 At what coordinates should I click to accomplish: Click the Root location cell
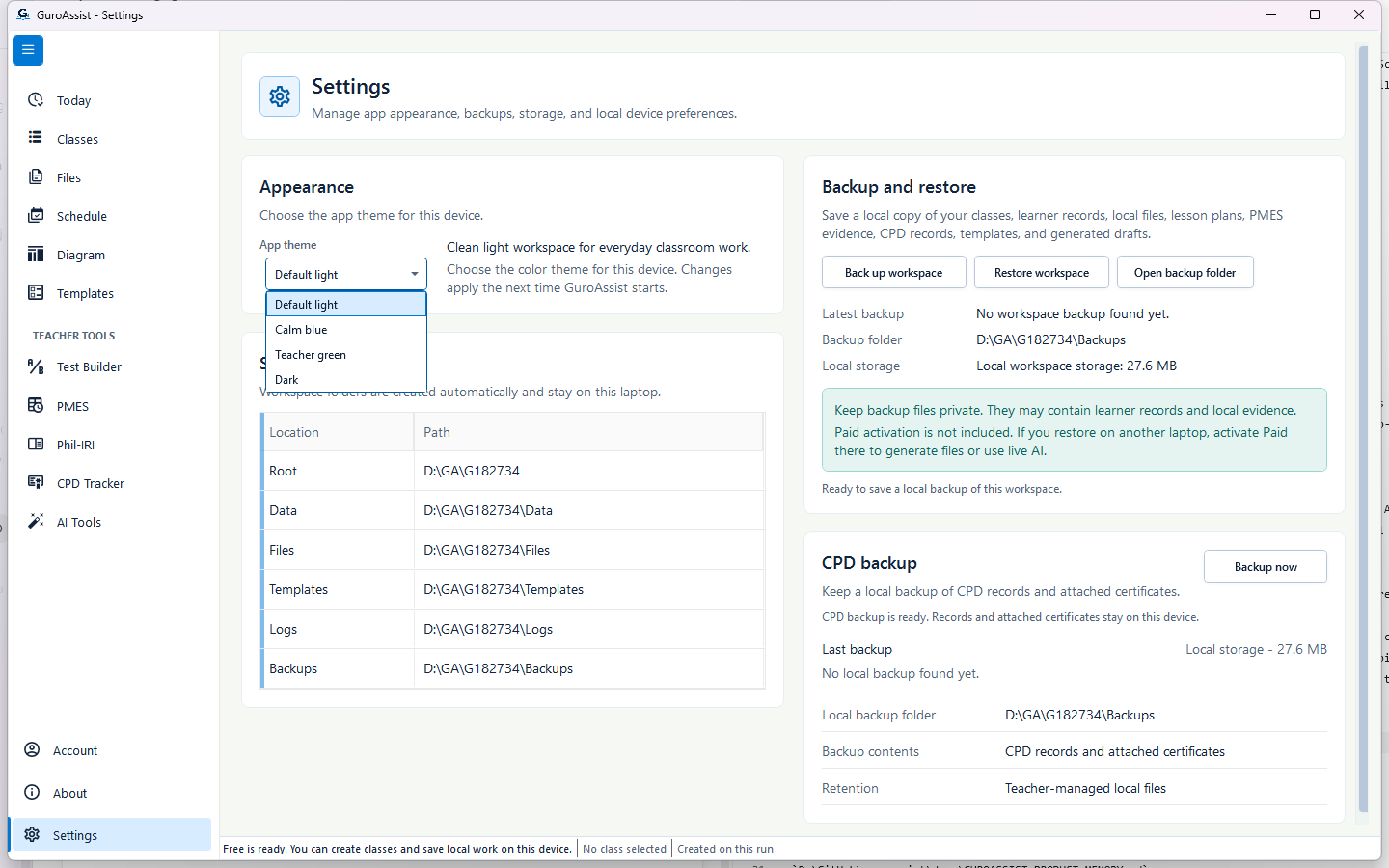[x=339, y=471]
